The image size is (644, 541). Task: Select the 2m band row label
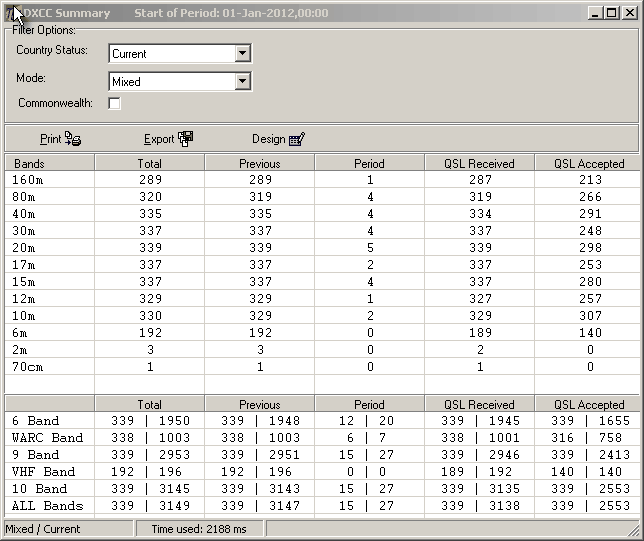point(20,350)
